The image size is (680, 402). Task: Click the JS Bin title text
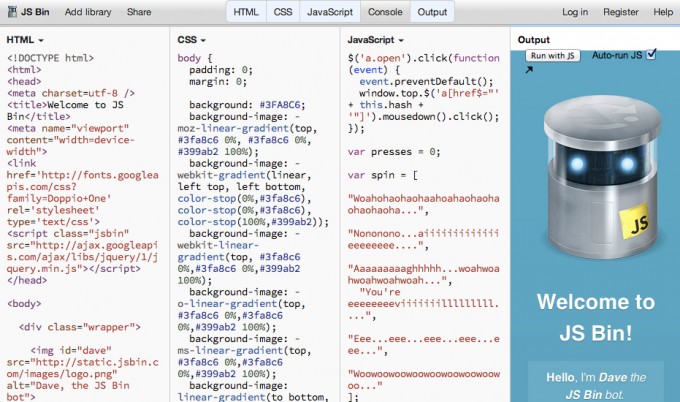(35, 12)
